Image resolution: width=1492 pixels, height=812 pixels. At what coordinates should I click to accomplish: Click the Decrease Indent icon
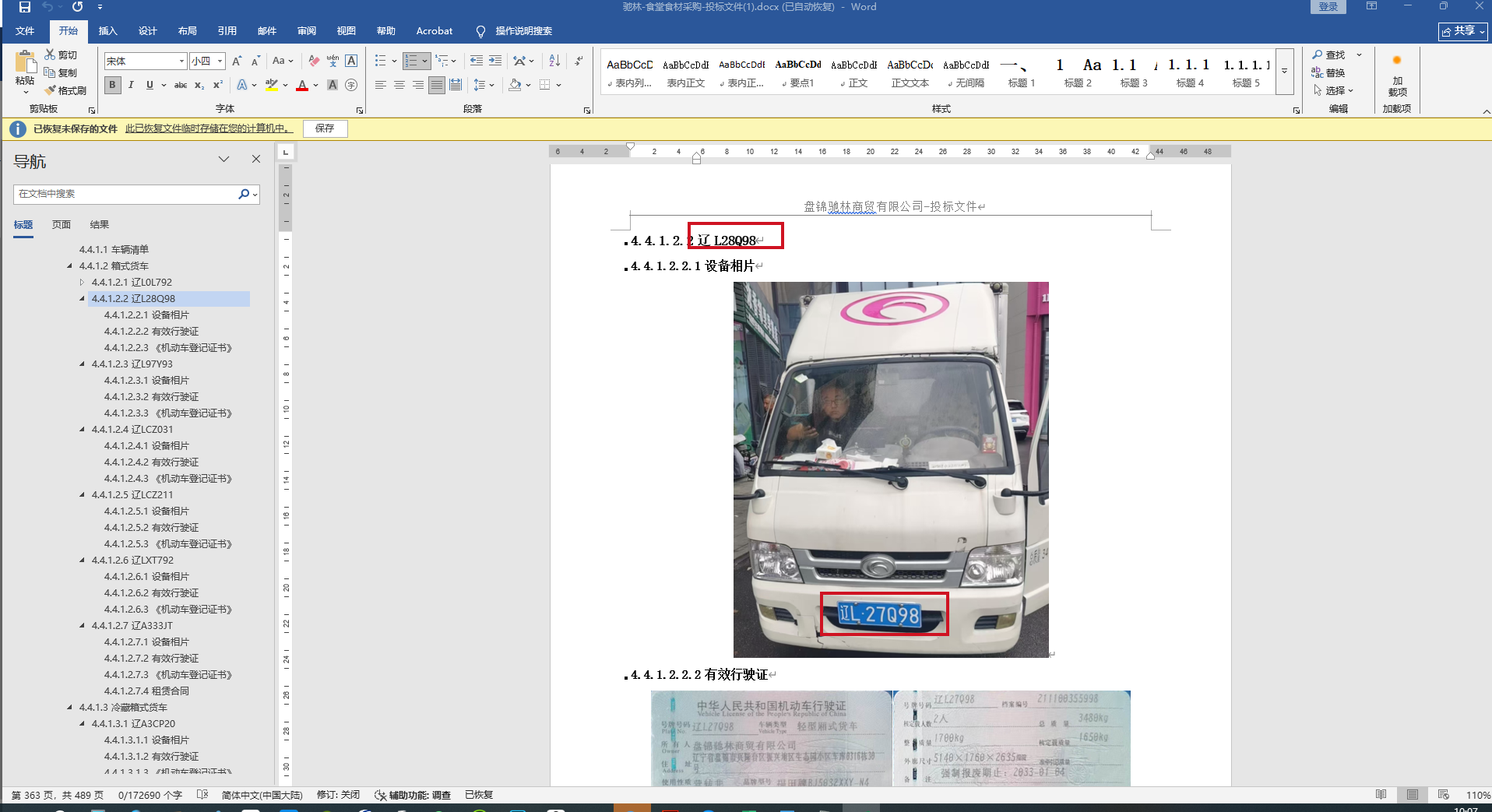pyautogui.click(x=477, y=61)
